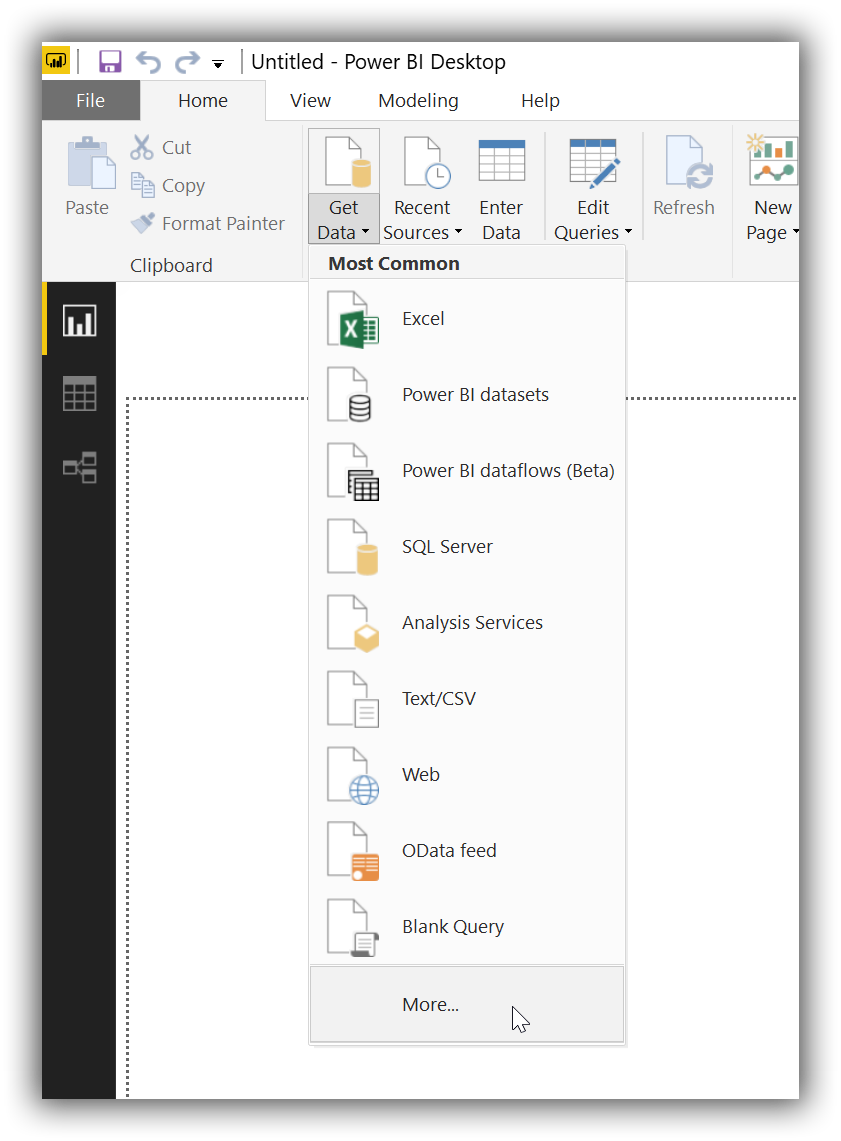Open the File menu
This screenshot has height=1141, width=841.
(x=90, y=100)
